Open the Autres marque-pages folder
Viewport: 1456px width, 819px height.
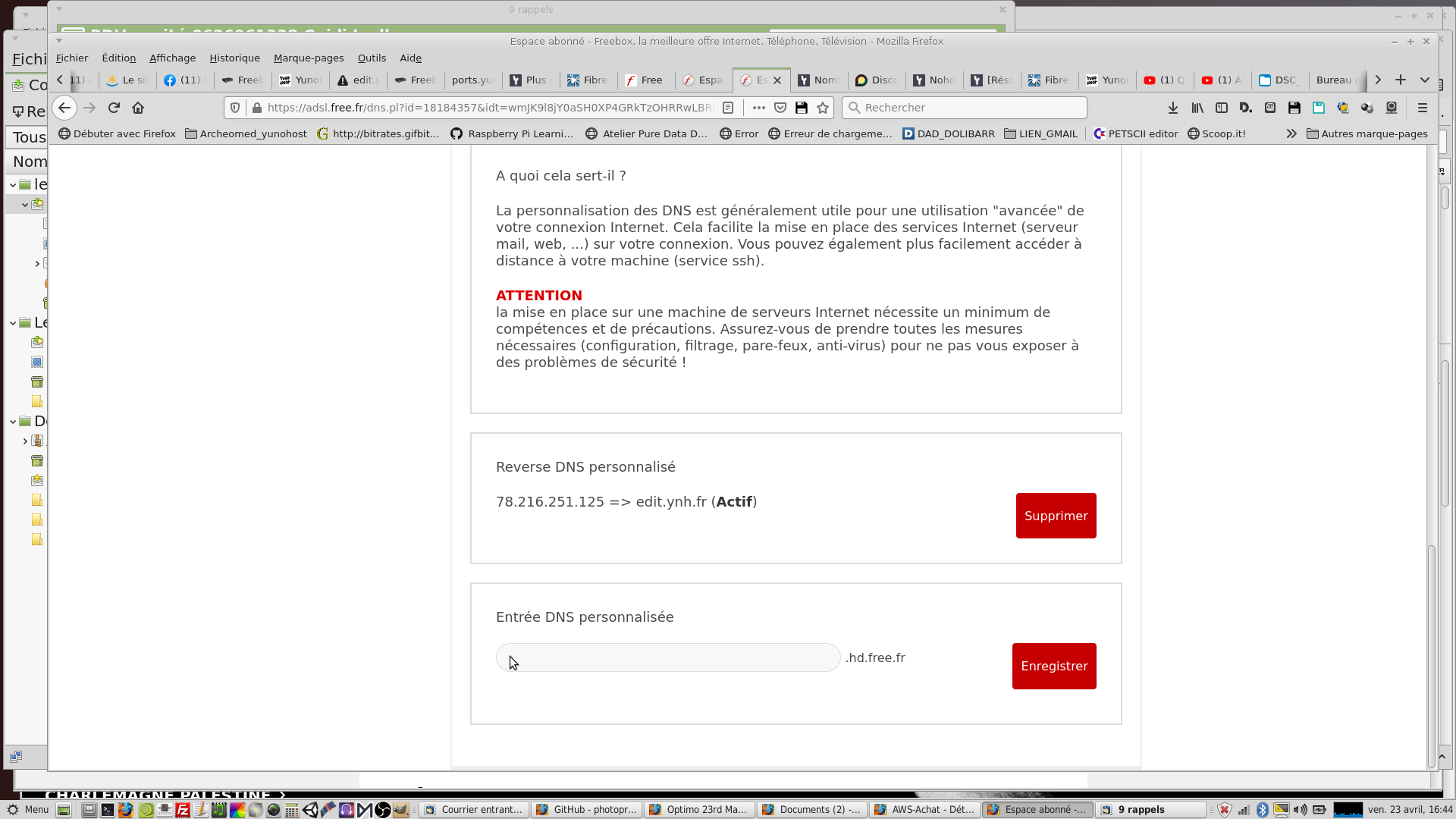pos(1367,133)
